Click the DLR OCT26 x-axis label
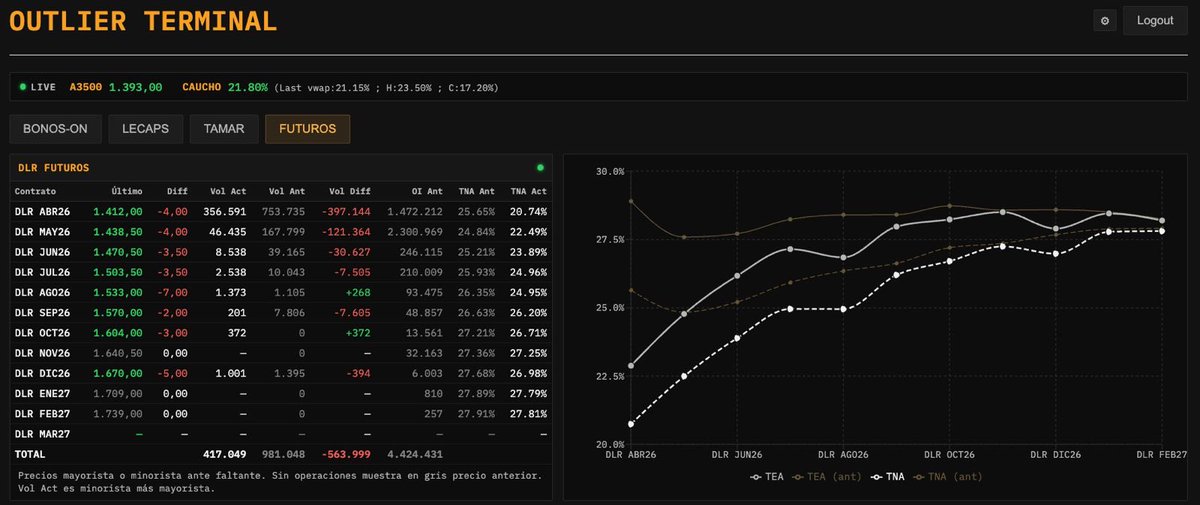Screen dimensions: 1200x505 [x=947, y=454]
